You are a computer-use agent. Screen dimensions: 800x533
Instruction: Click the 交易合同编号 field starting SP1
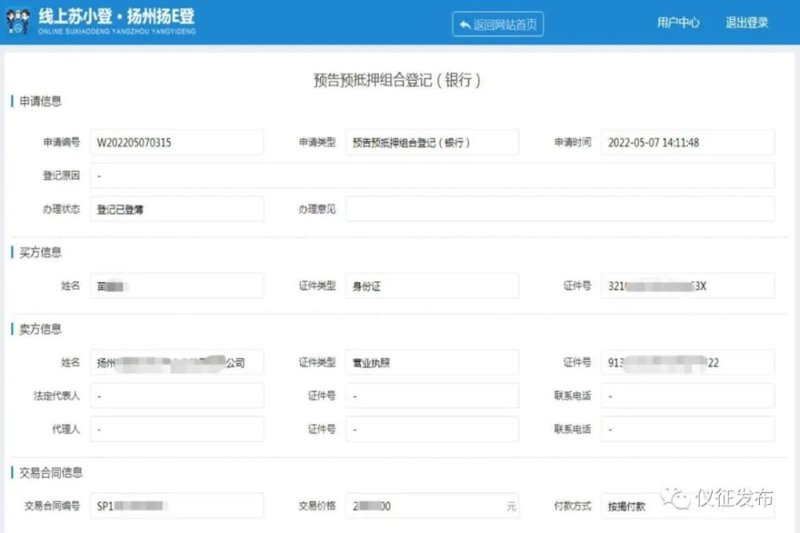point(177,505)
